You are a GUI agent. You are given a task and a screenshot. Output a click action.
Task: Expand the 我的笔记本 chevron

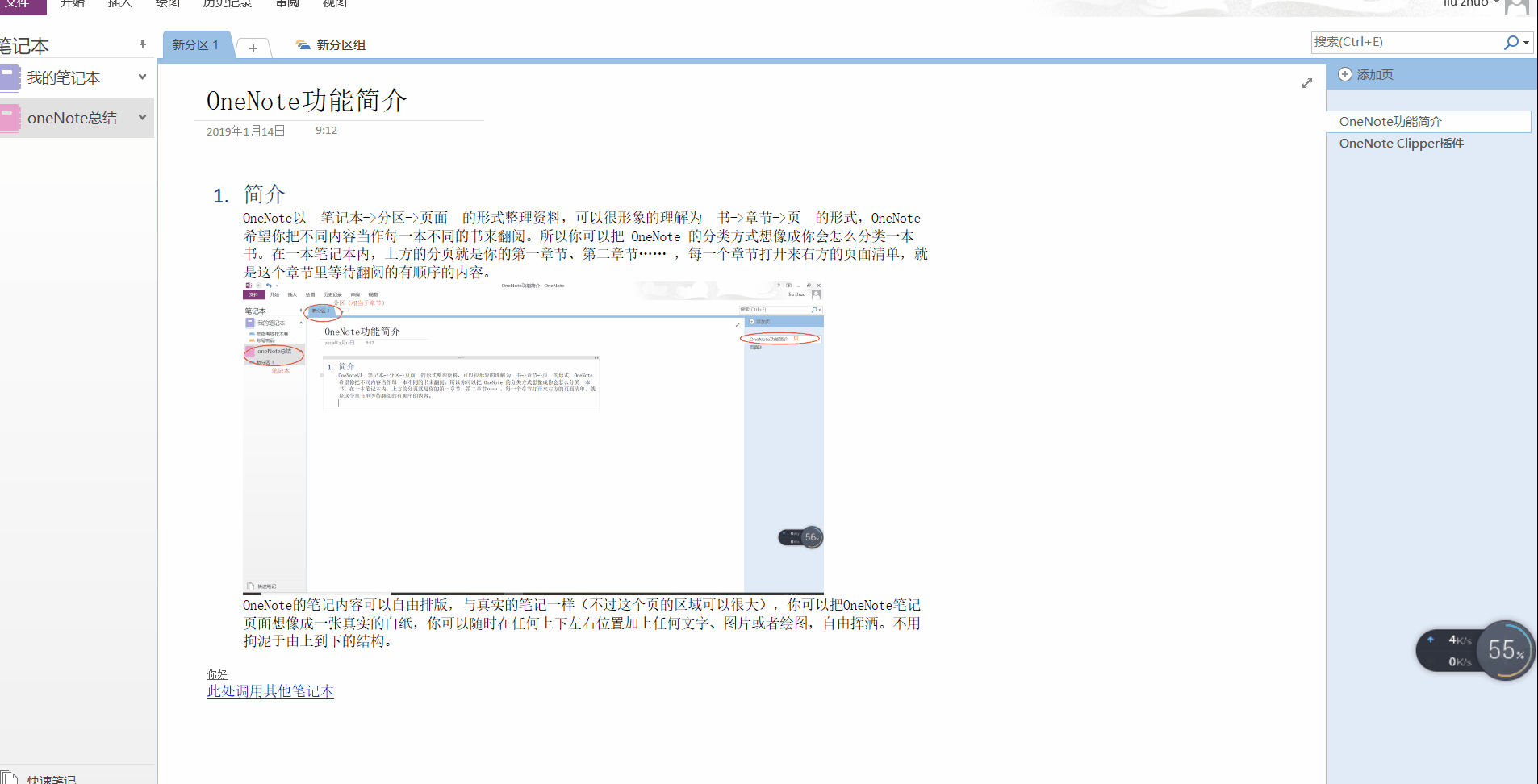tap(143, 77)
